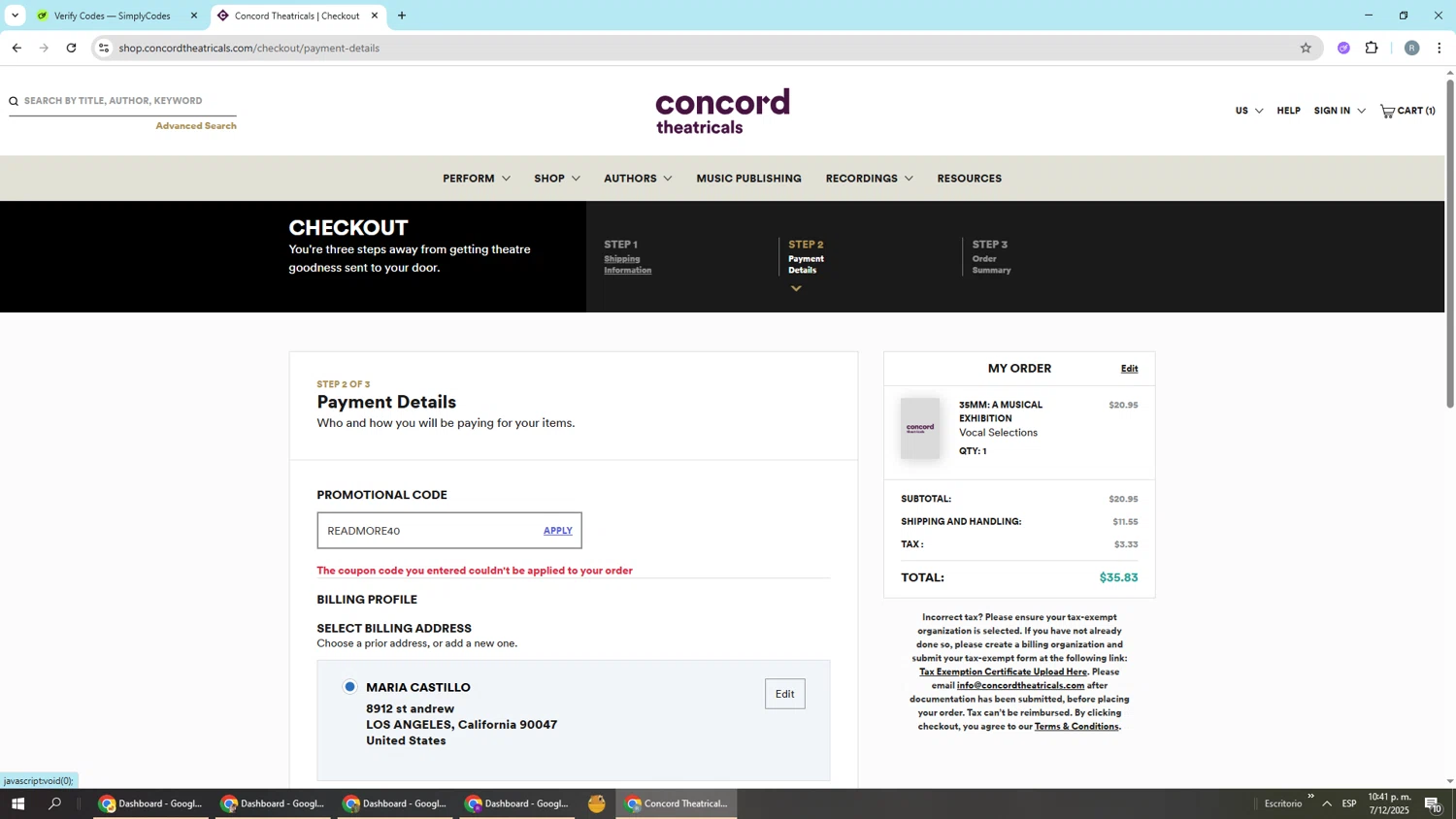Click the browser address bar URL
Screen dimensions: 1456x819
coord(248,48)
